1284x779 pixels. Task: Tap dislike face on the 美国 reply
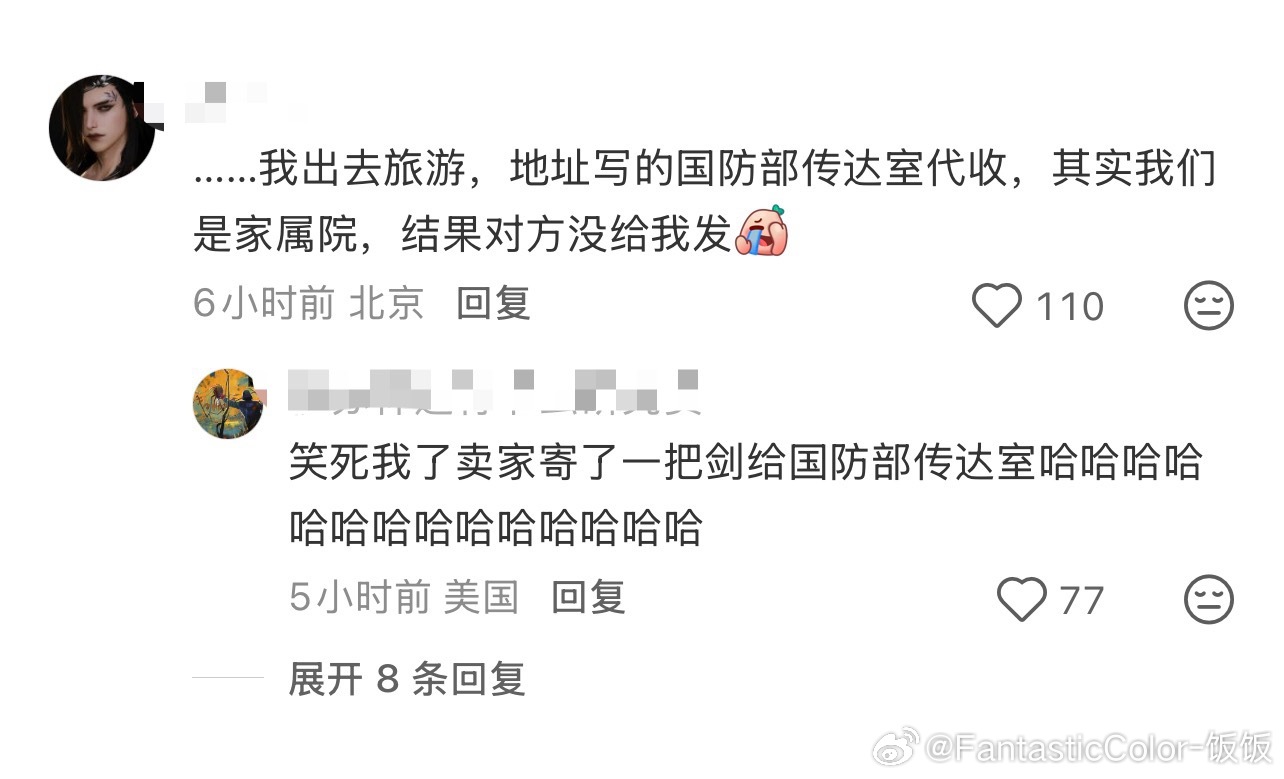pyautogui.click(x=1209, y=599)
